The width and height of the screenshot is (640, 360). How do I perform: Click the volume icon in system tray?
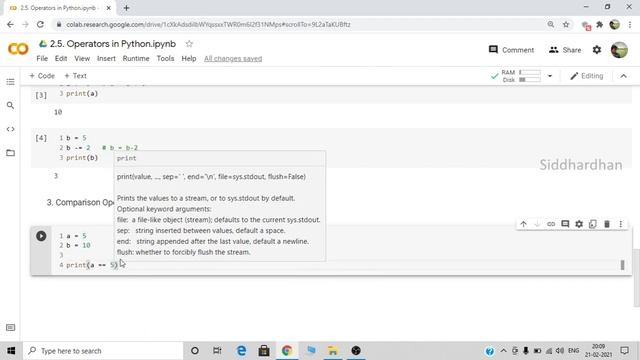[560, 351]
